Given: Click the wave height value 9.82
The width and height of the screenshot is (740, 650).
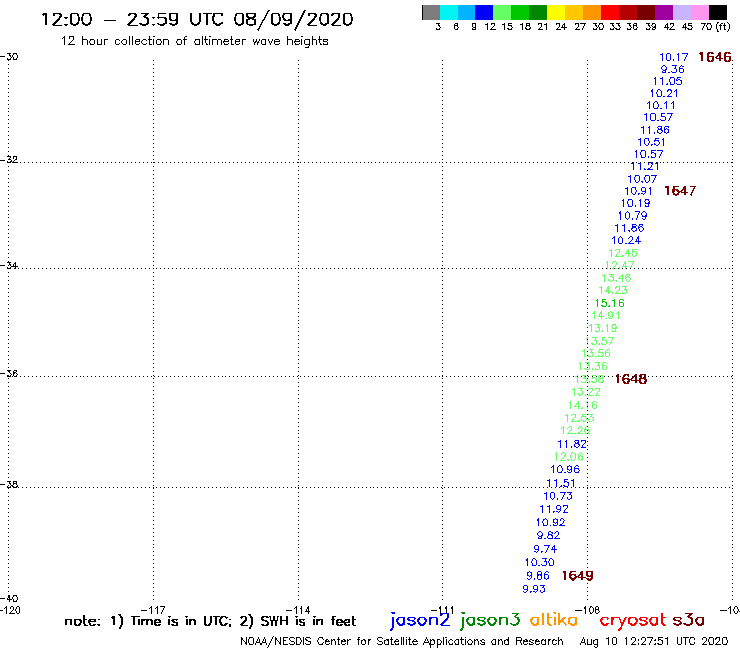Looking at the screenshot, I should [548, 536].
